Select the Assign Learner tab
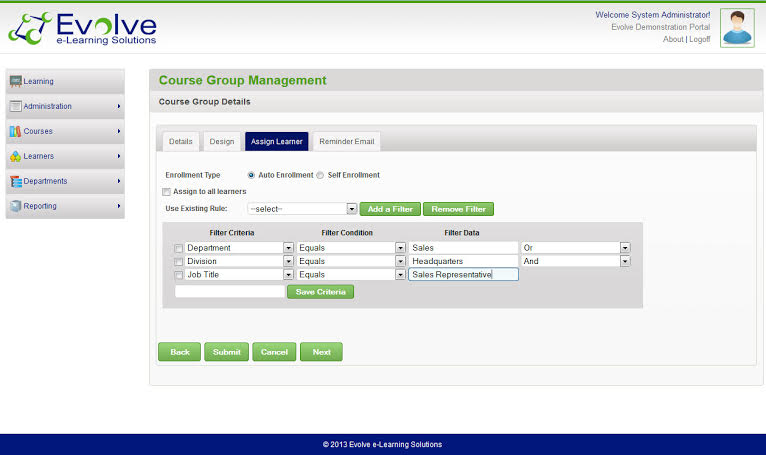The image size is (766, 455). pyautogui.click(x=277, y=141)
